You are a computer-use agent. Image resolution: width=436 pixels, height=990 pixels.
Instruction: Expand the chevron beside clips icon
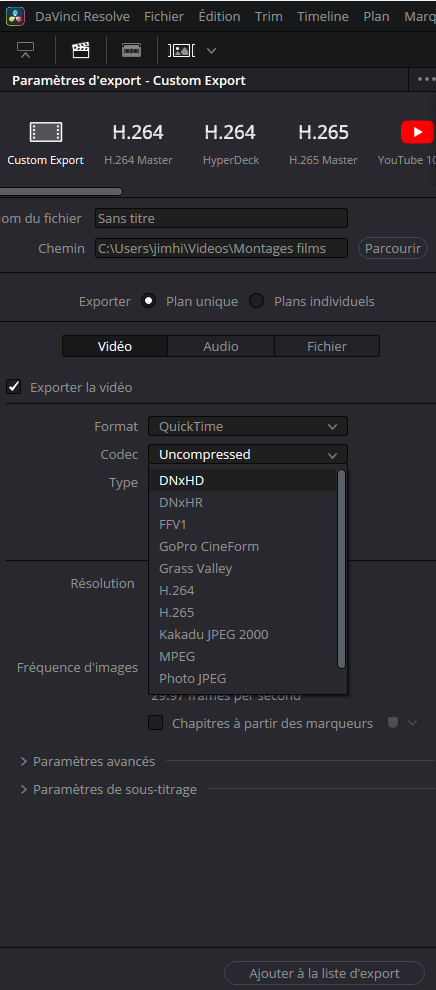[211, 51]
